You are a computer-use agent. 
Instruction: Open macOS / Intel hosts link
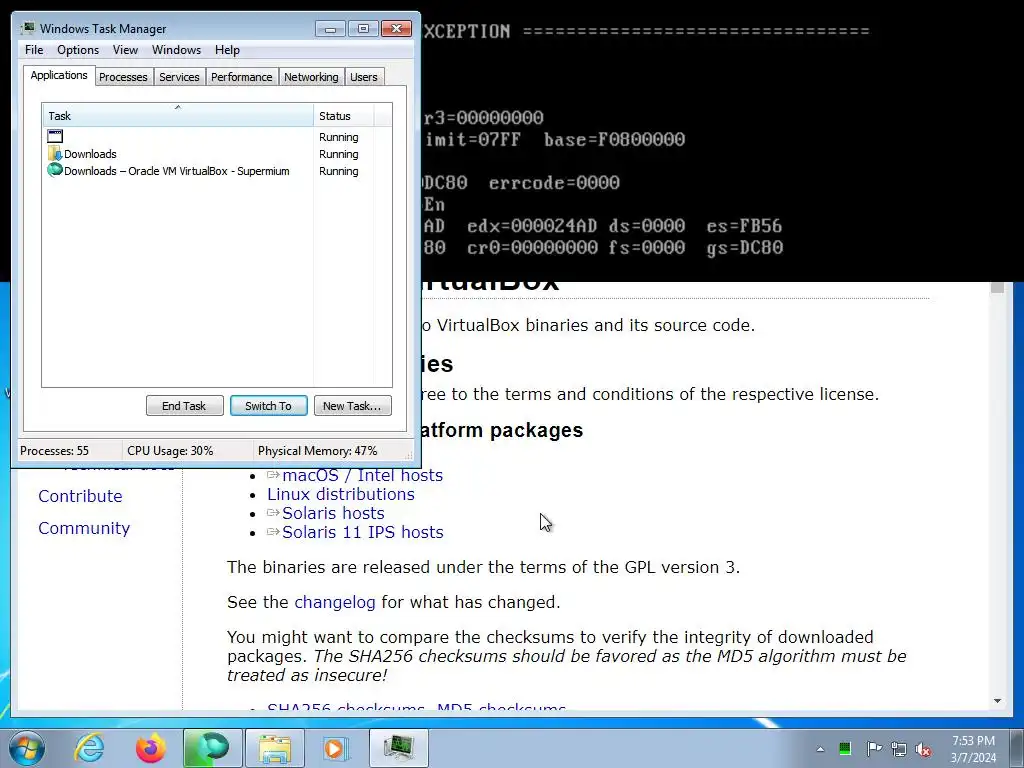coord(362,475)
